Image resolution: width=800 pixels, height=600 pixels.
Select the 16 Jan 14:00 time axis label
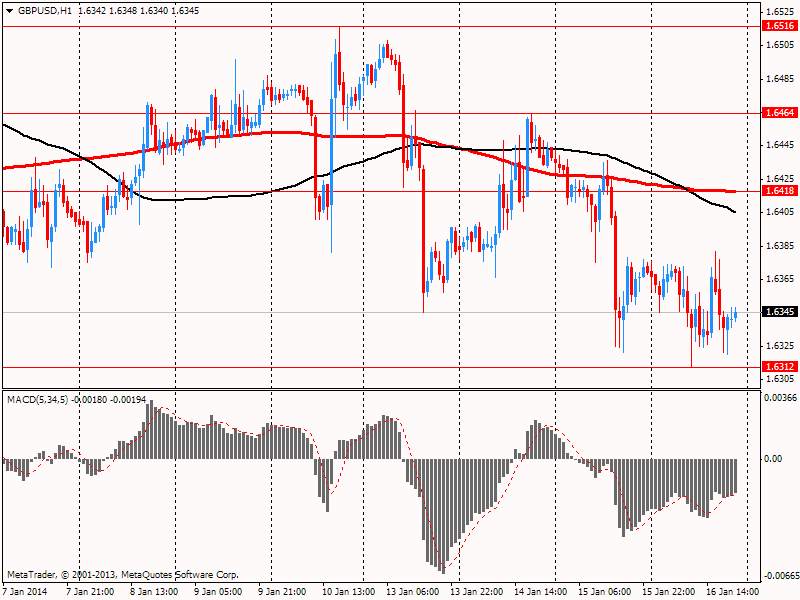(x=733, y=592)
